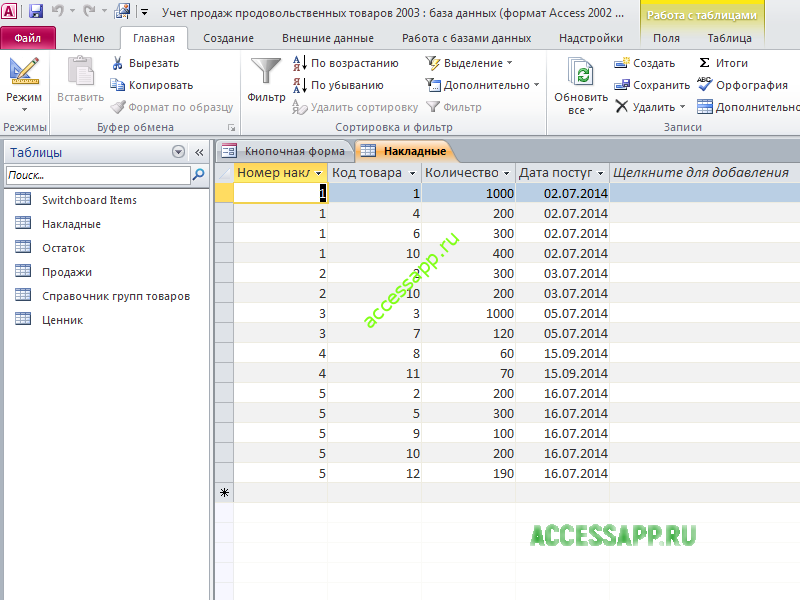Image resolution: width=800 pixels, height=600 pixels.
Task: Open the Количество column dropdown arrow
Action: click(506, 173)
